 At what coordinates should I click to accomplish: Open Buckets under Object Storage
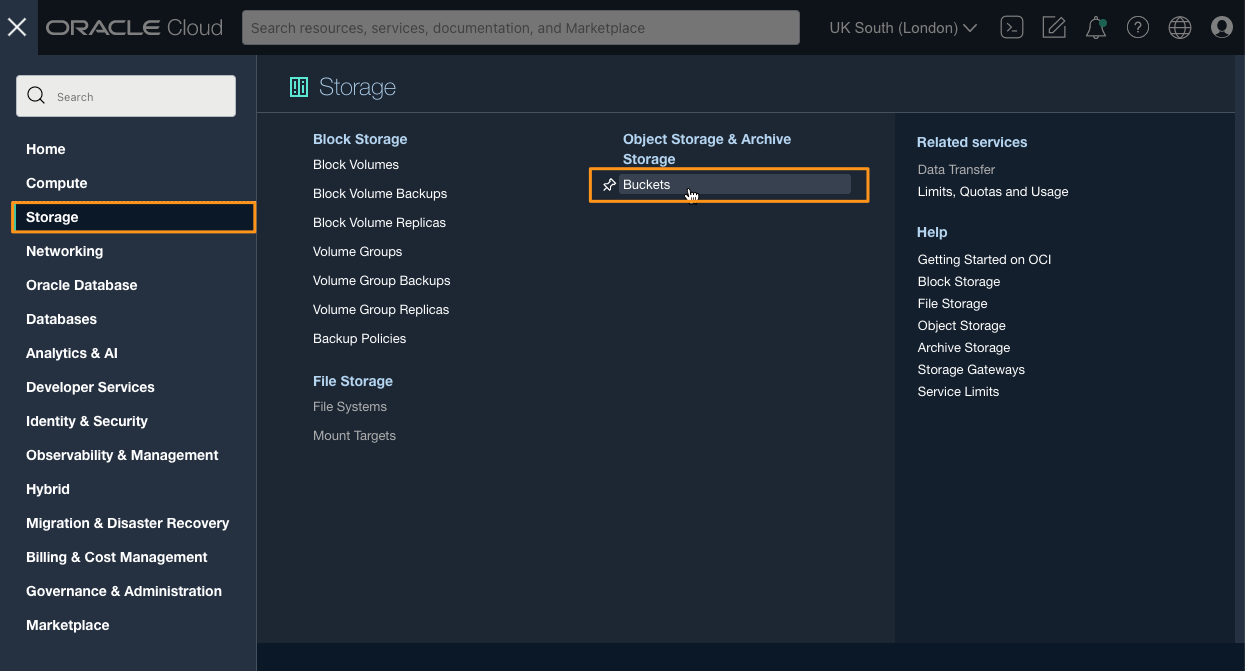[647, 184]
